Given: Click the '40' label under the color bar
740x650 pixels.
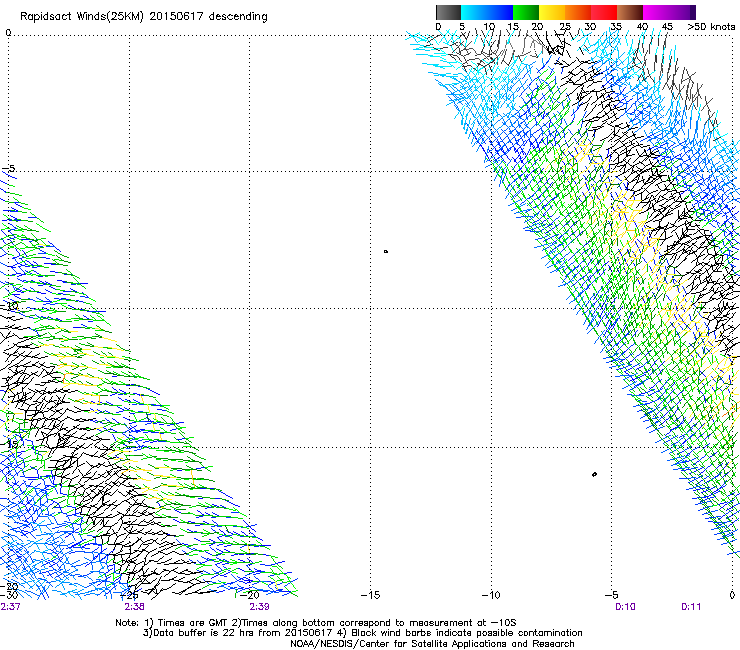Looking at the screenshot, I should click(x=642, y=27).
